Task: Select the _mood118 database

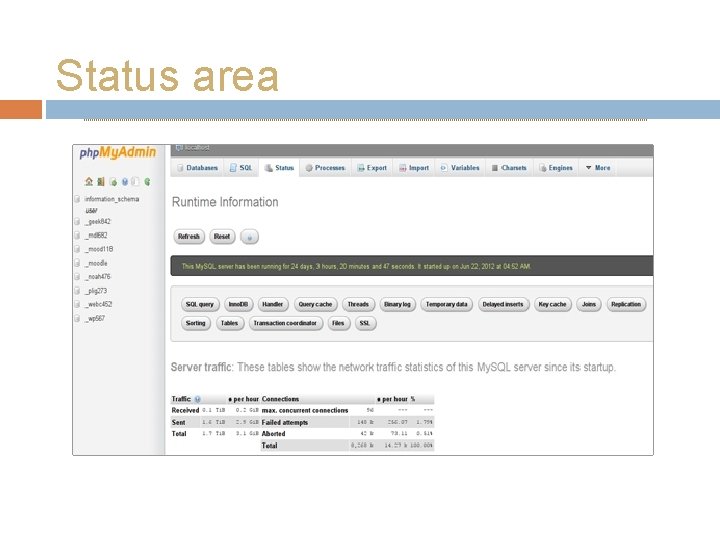Action: click(x=99, y=249)
